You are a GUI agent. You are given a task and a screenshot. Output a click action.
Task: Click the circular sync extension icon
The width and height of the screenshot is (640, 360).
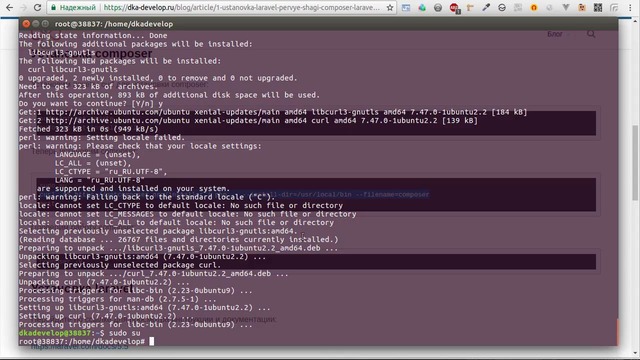[x=502, y=7]
